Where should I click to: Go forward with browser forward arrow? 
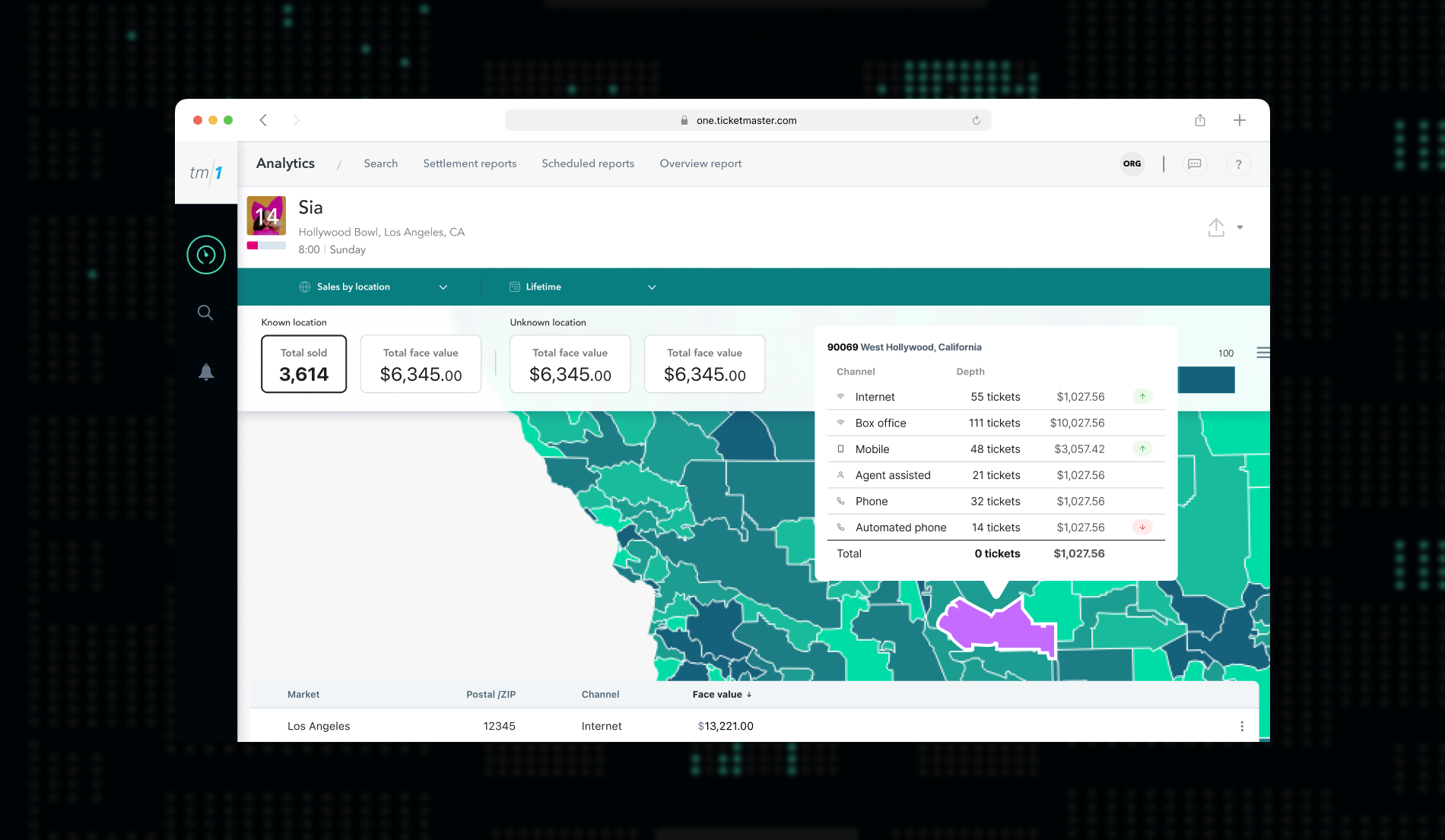[x=296, y=120]
